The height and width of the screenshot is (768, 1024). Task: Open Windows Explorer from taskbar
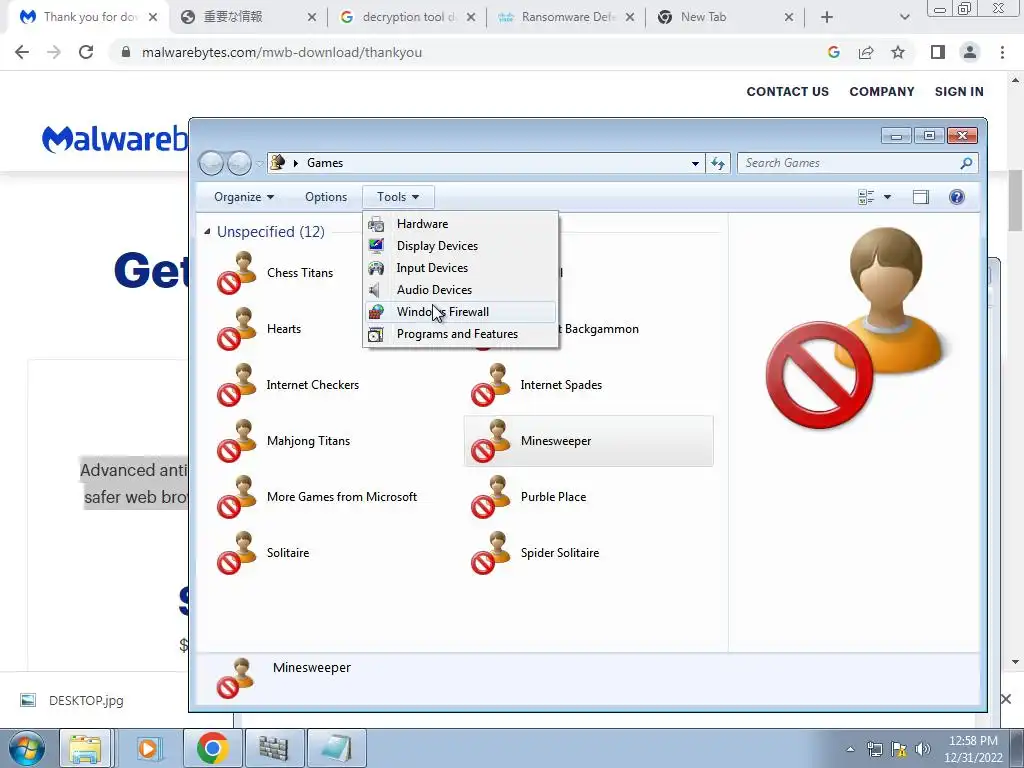85,748
